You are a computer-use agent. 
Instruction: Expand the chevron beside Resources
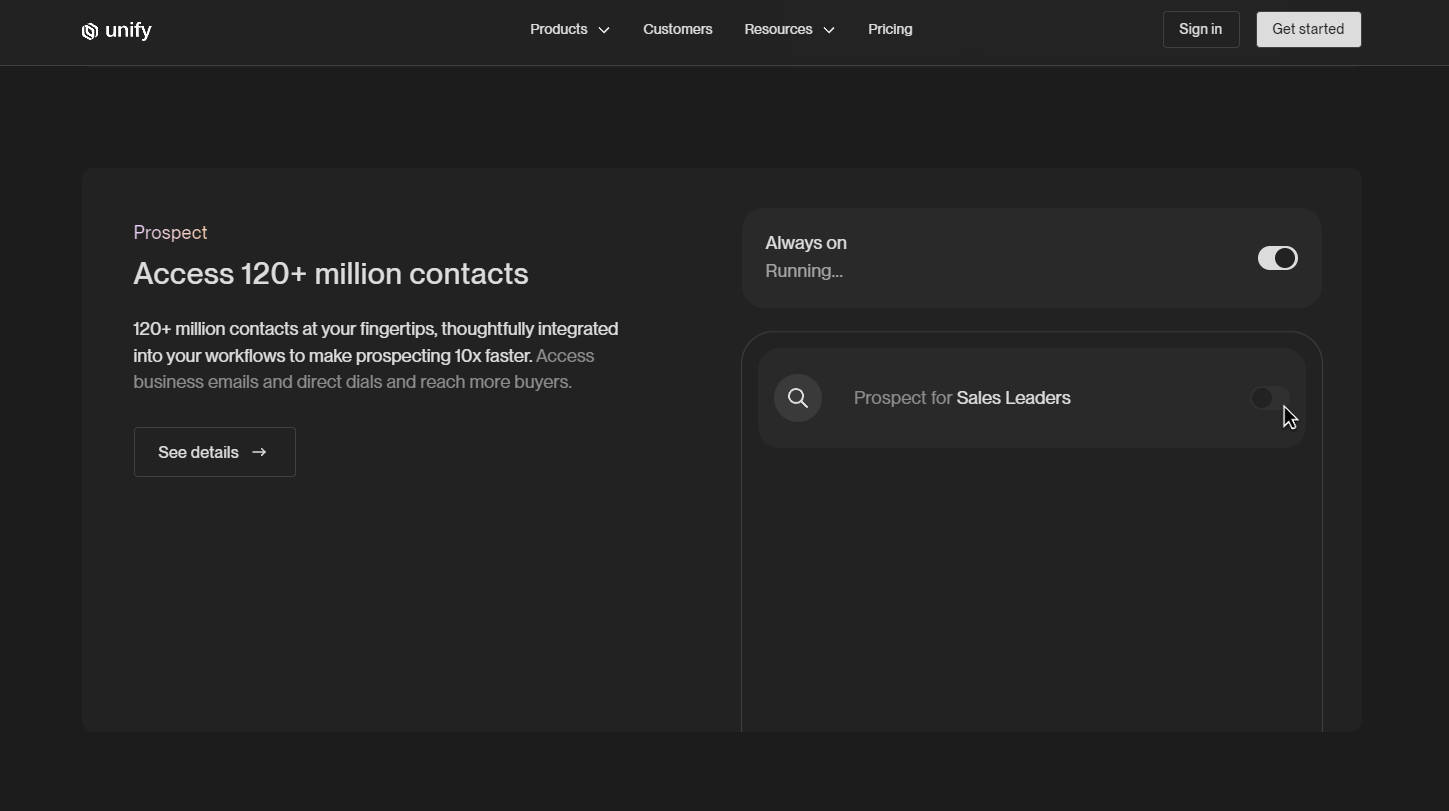tap(829, 30)
